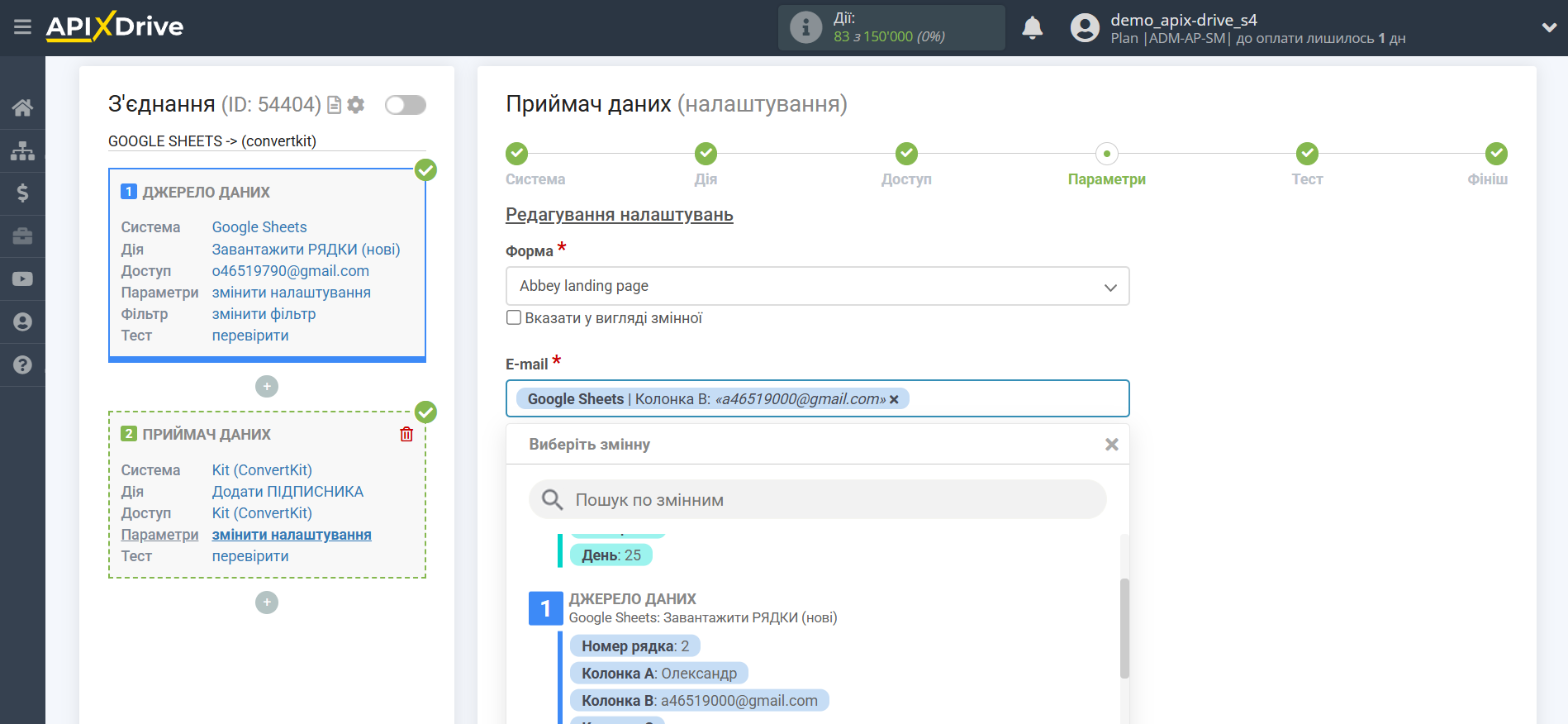Add a step between source and receiver
The width and height of the screenshot is (1568, 724).
click(267, 386)
